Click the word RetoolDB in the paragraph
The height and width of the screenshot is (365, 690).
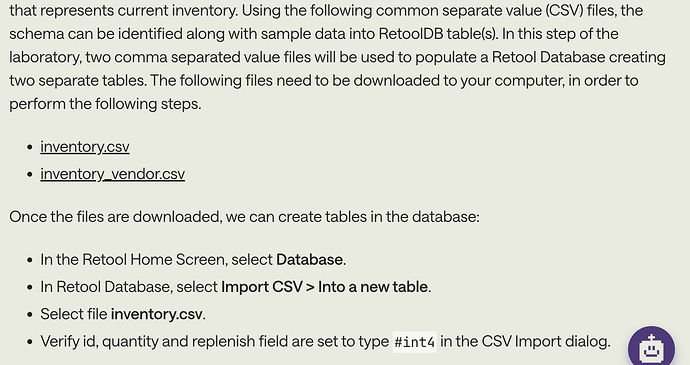(411, 34)
